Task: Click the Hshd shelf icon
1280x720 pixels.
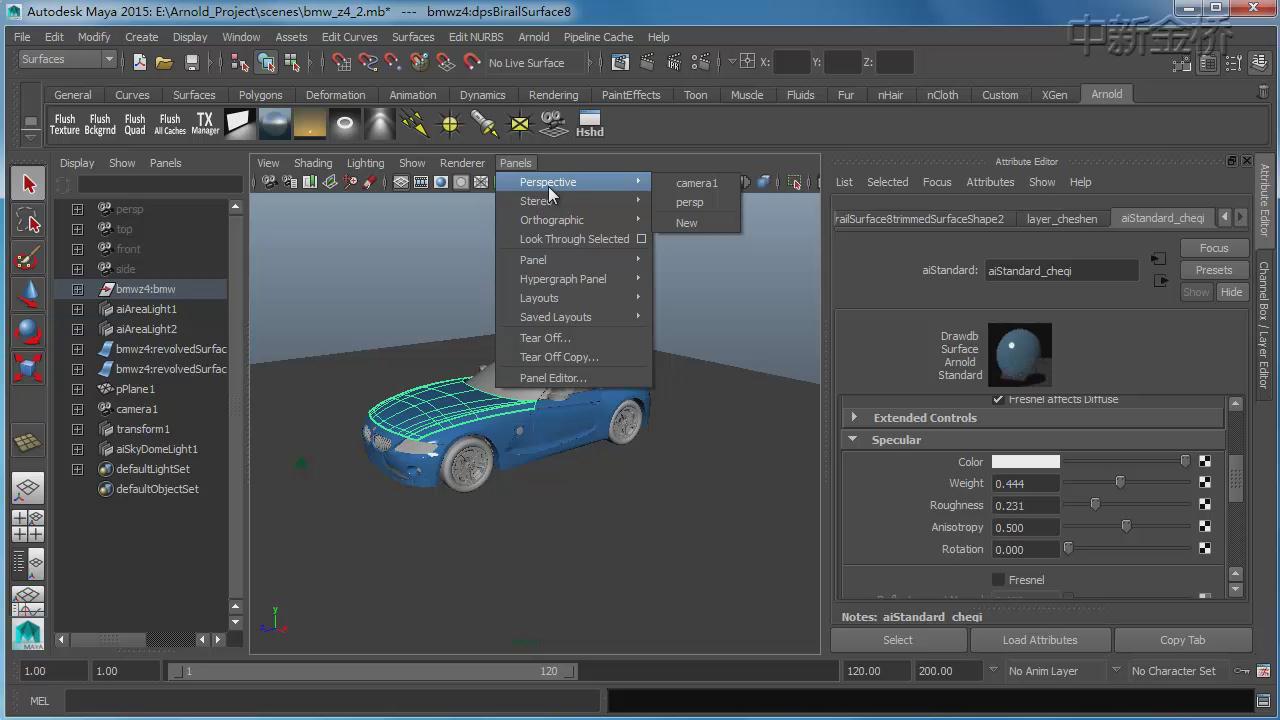Action: (589, 124)
